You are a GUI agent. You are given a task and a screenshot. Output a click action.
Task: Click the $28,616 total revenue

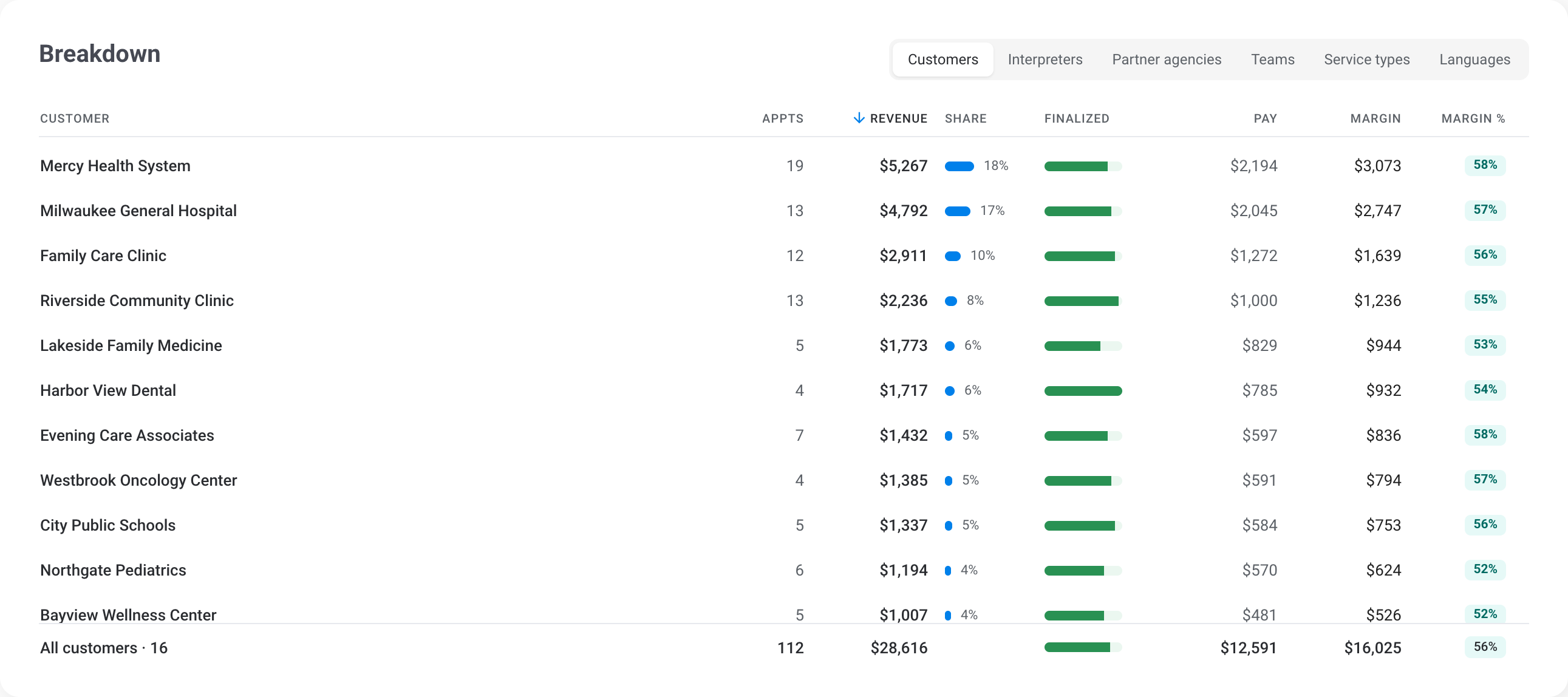[x=899, y=648]
